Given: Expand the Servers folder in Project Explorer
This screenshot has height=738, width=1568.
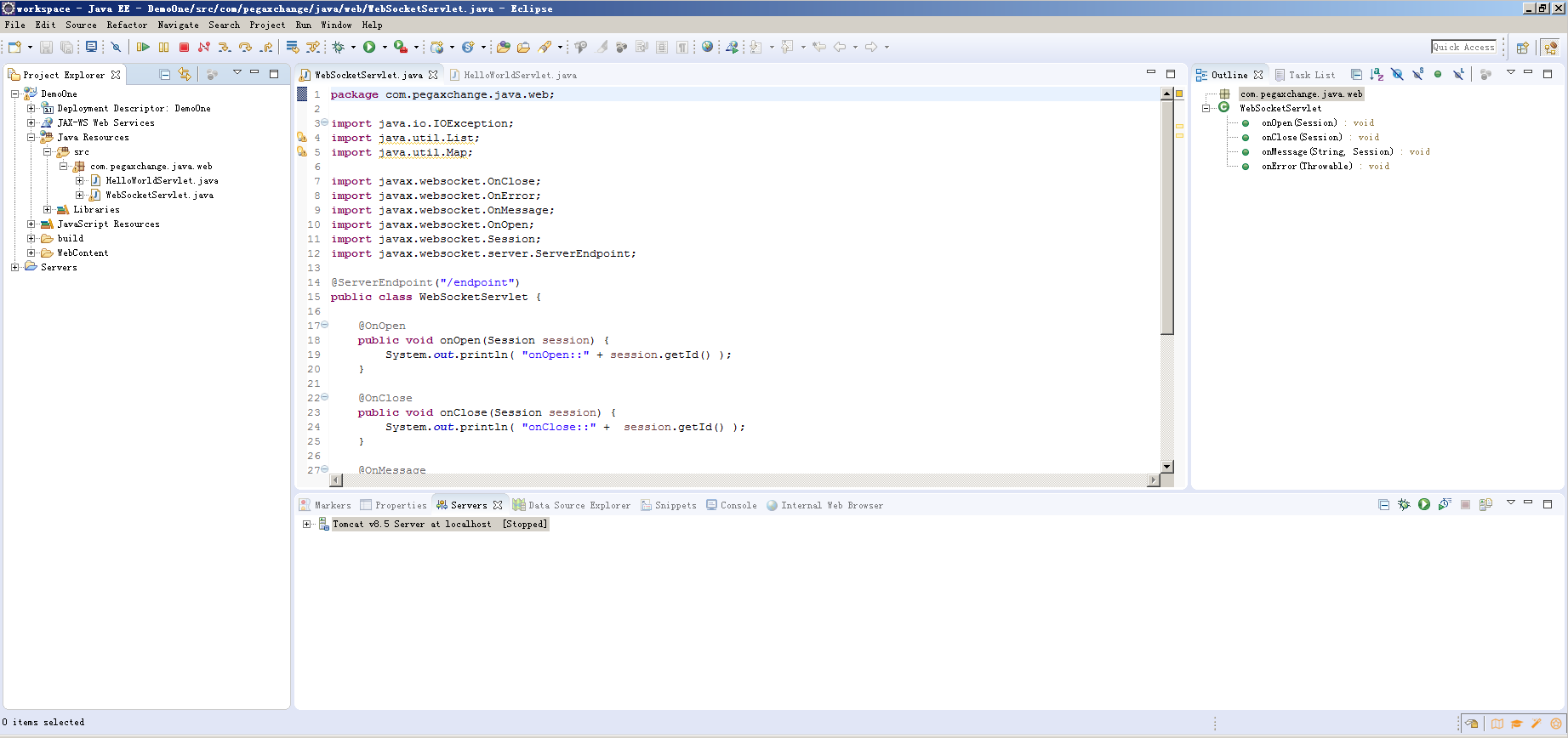Looking at the screenshot, I should coord(14,267).
